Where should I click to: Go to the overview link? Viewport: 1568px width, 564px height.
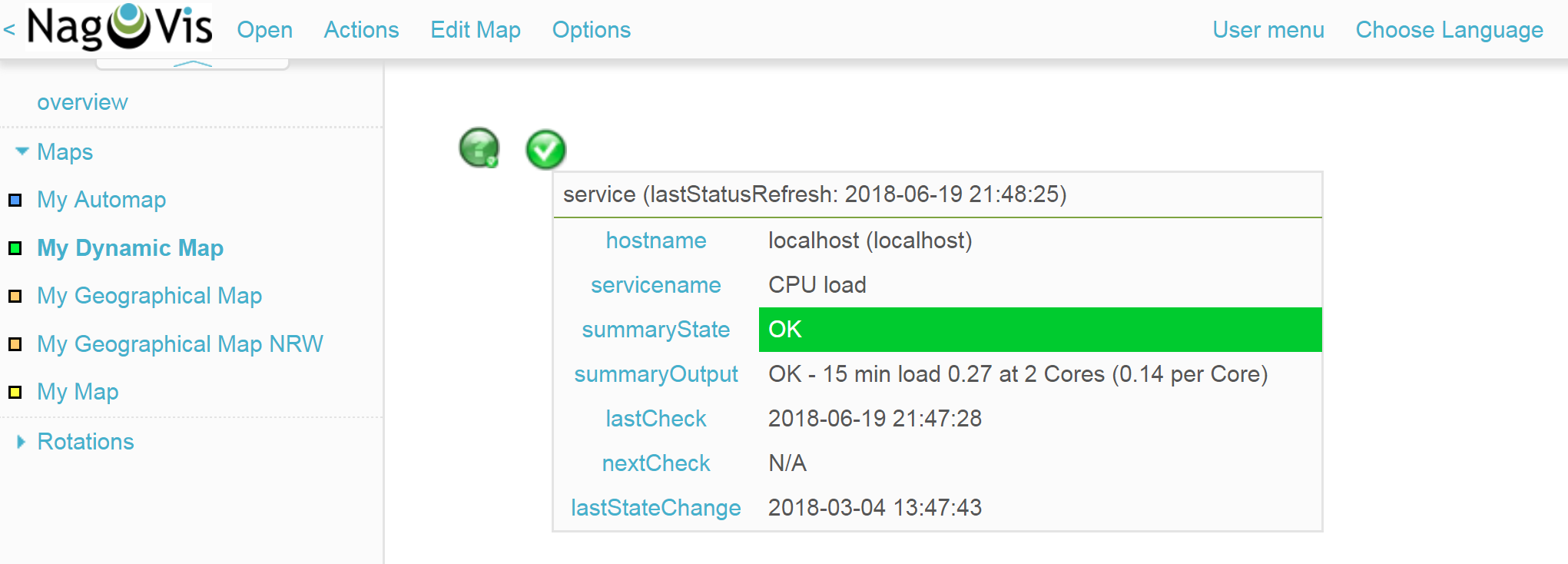pos(82,102)
